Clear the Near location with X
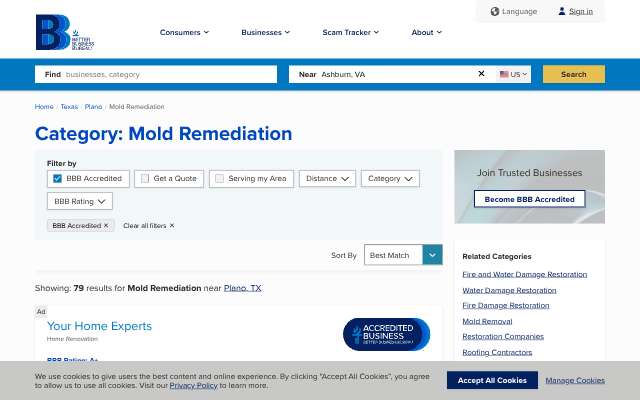 (481, 73)
